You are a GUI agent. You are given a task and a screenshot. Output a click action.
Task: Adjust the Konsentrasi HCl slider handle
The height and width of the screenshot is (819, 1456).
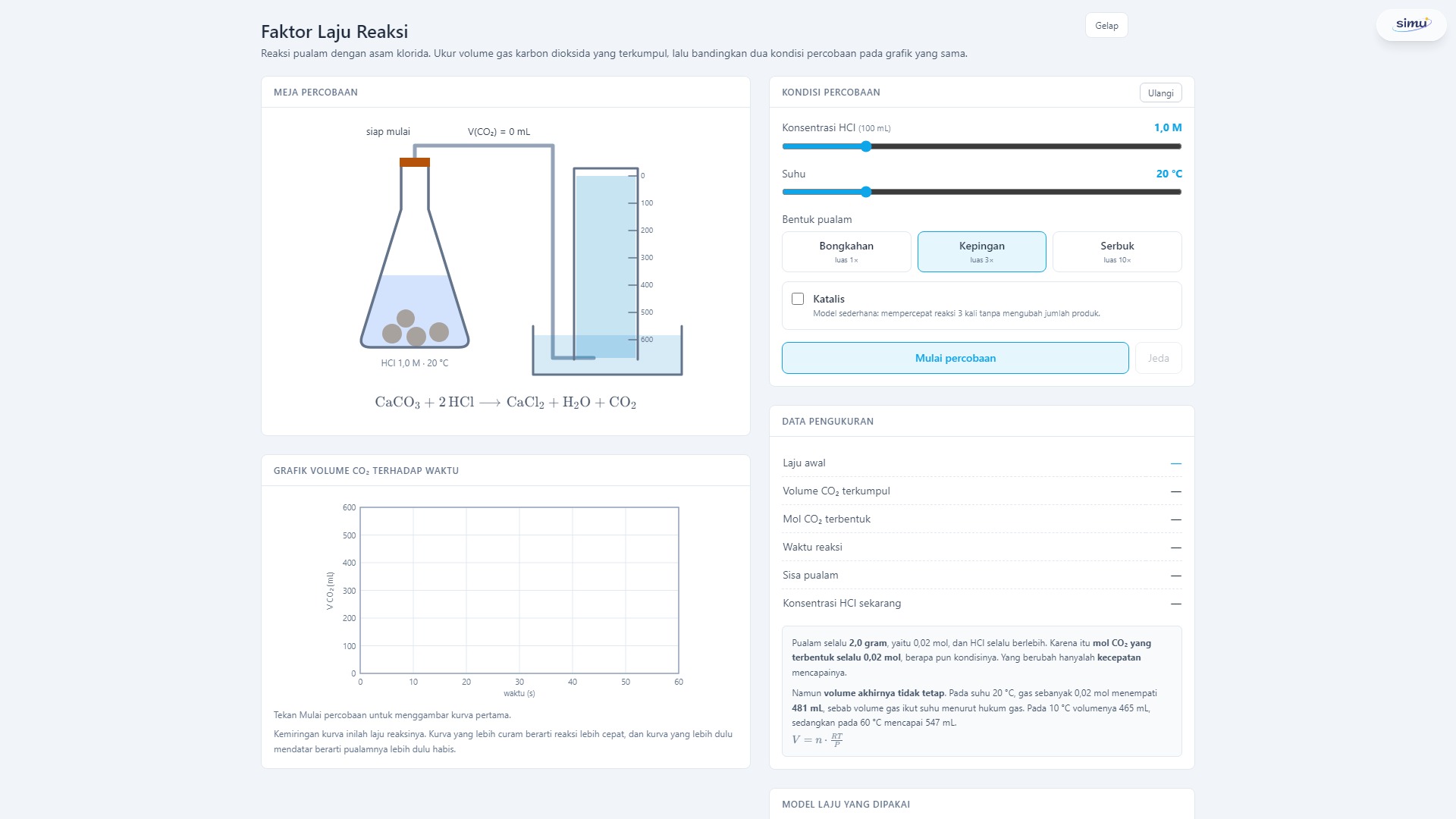[x=866, y=146]
